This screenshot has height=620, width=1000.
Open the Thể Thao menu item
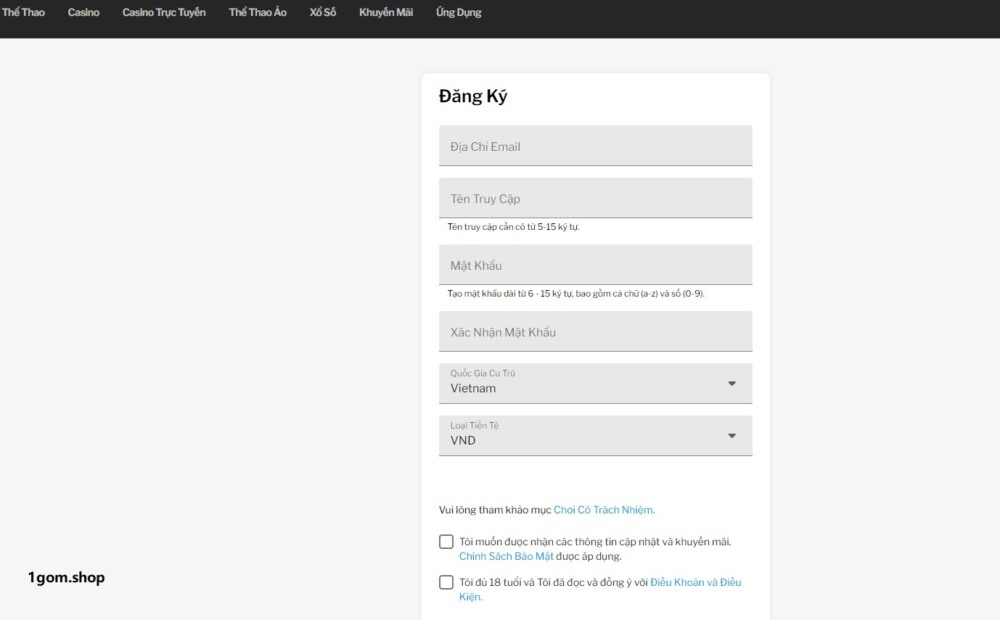pyautogui.click(x=23, y=13)
